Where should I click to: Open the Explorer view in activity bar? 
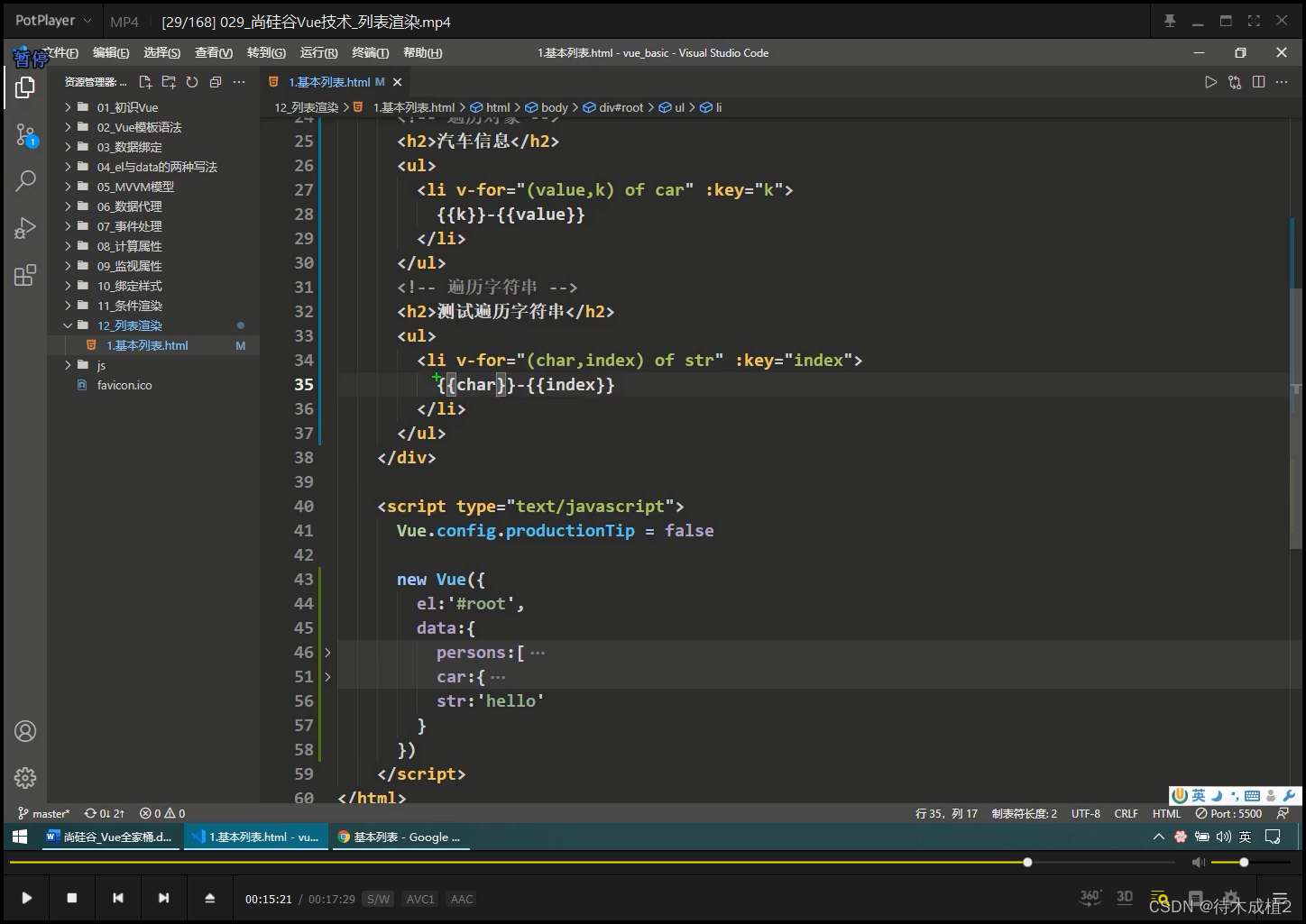click(25, 87)
